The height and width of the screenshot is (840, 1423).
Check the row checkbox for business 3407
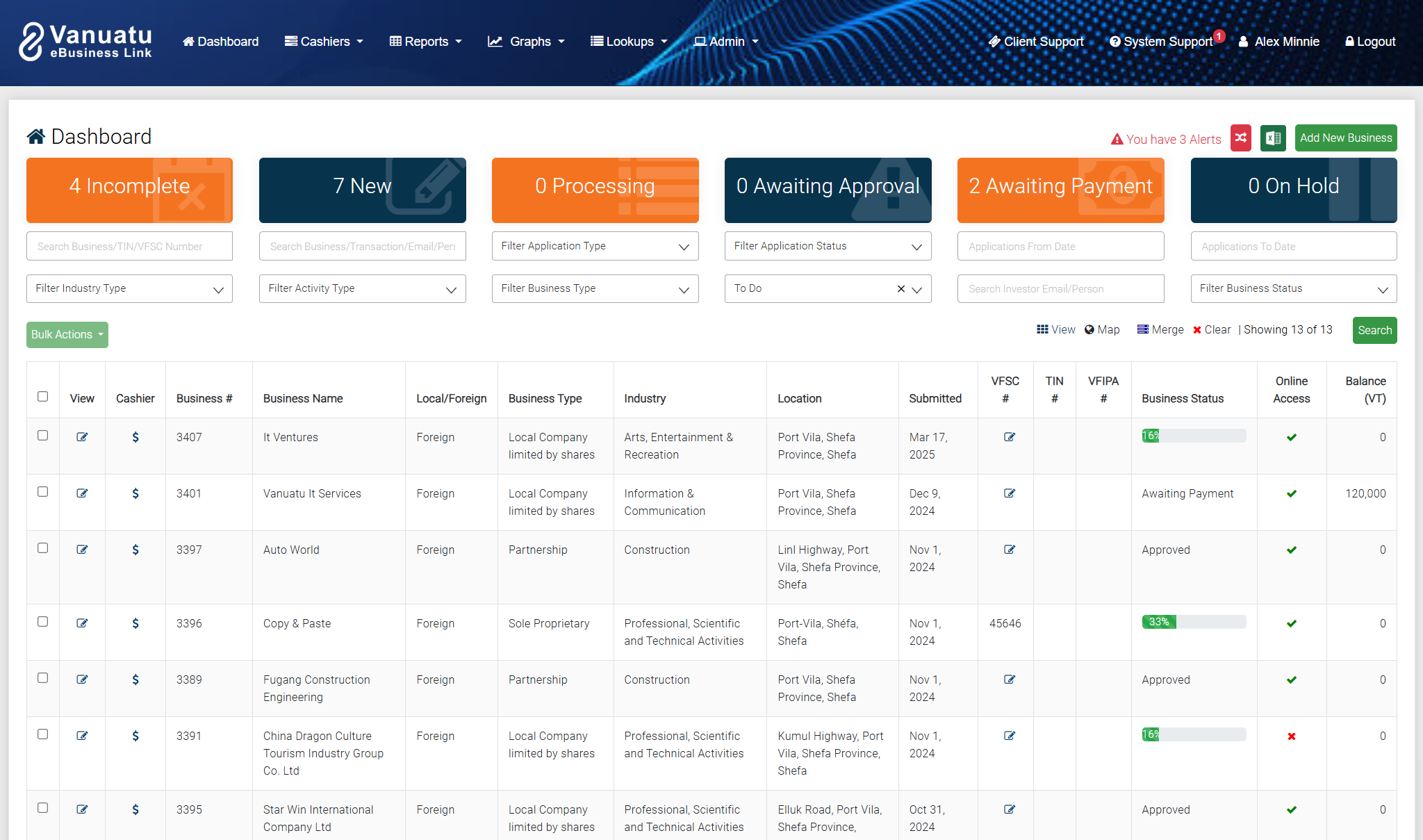click(x=42, y=436)
